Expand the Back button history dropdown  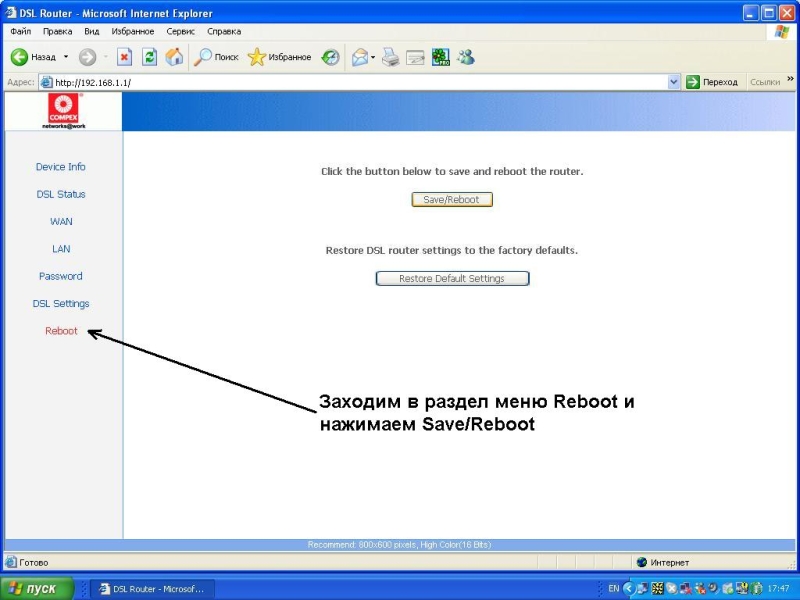pyautogui.click(x=66, y=57)
